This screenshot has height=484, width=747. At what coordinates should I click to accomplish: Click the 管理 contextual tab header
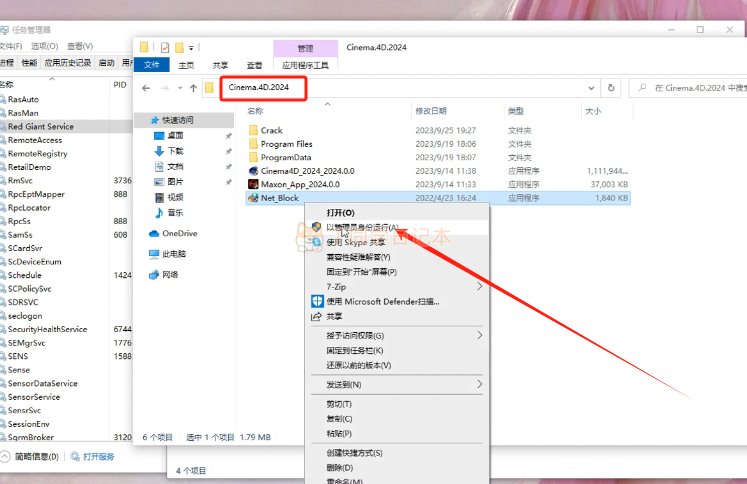pos(305,48)
